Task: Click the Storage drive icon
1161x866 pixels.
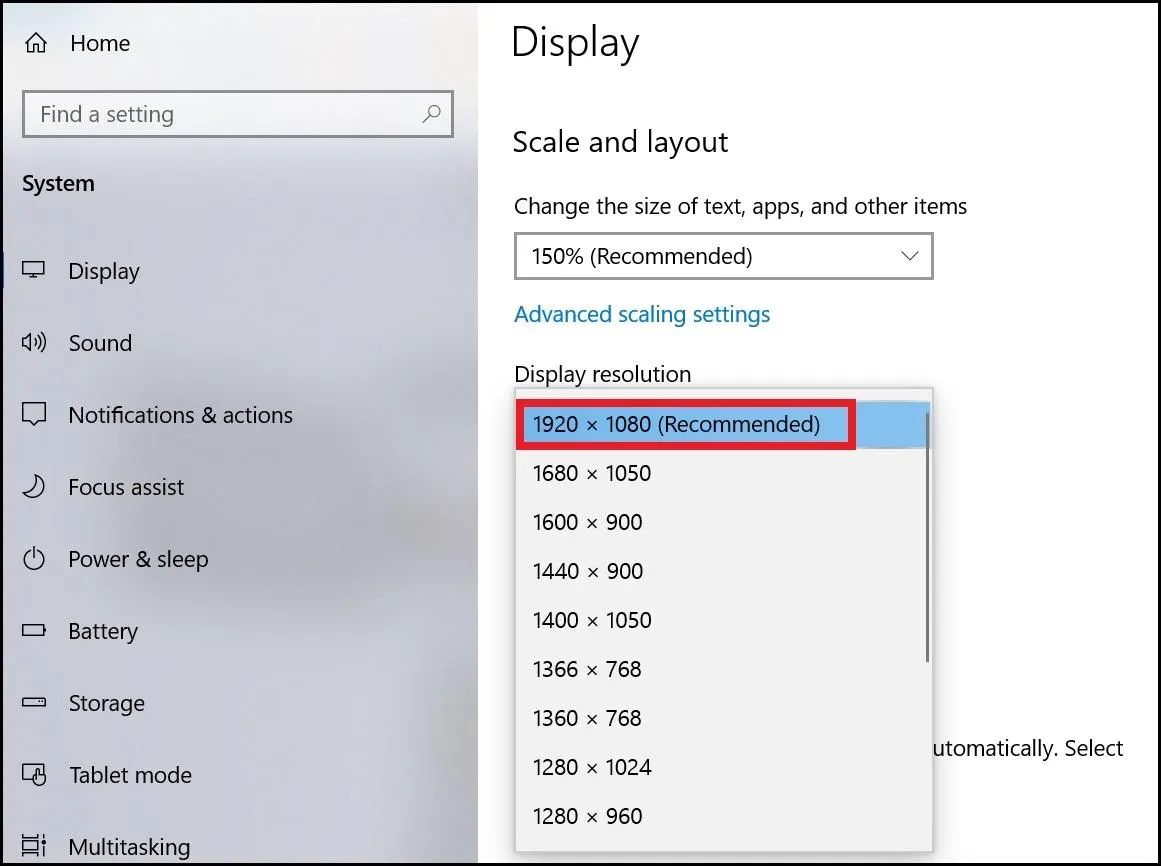Action: pyautogui.click(x=35, y=703)
